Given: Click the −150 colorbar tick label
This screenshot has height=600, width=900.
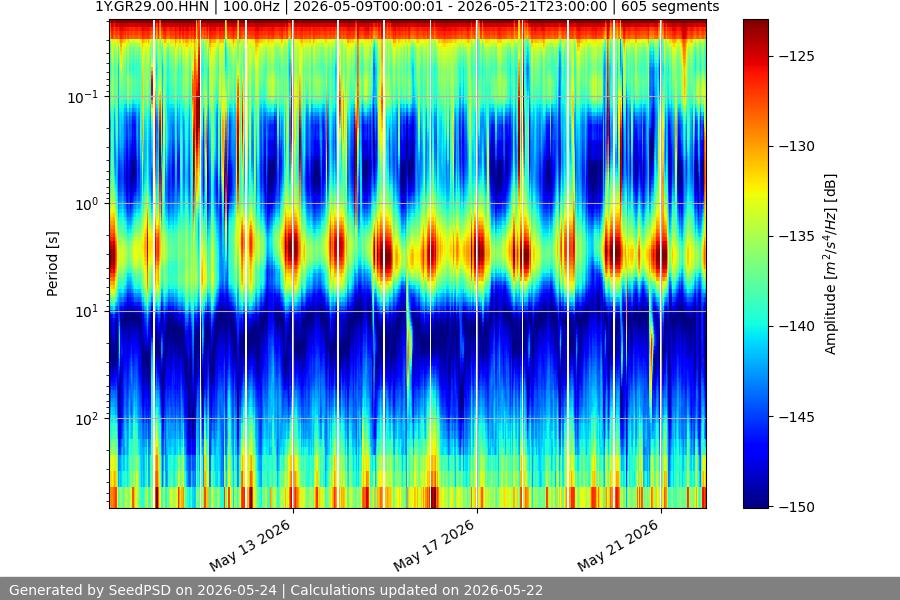Looking at the screenshot, I should [797, 507].
